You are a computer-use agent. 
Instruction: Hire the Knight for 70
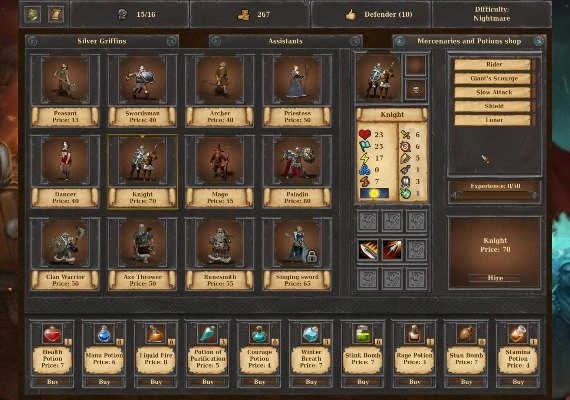[495, 278]
